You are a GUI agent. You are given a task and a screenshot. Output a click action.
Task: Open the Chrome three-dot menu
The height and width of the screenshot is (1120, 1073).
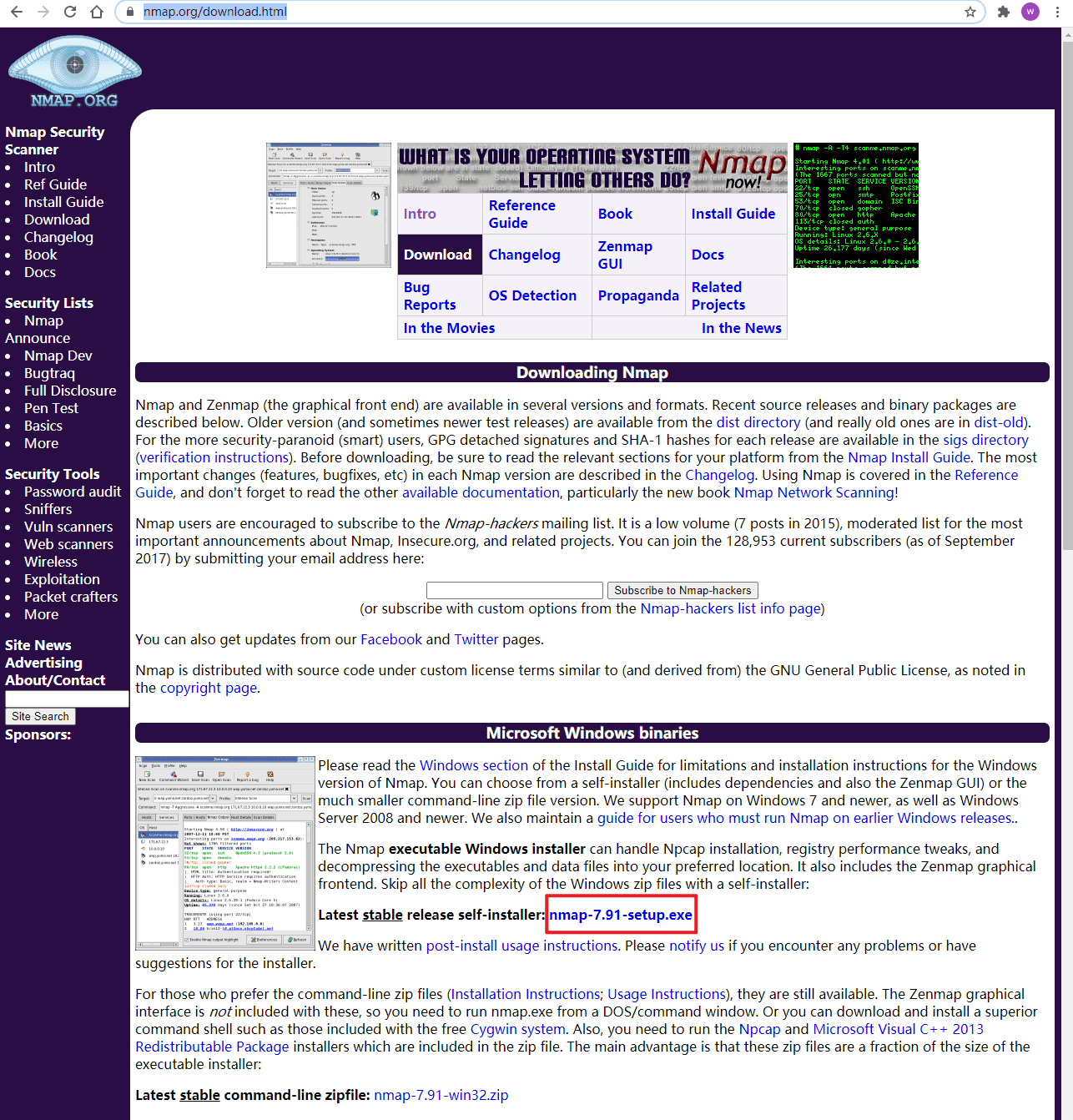click(1058, 12)
